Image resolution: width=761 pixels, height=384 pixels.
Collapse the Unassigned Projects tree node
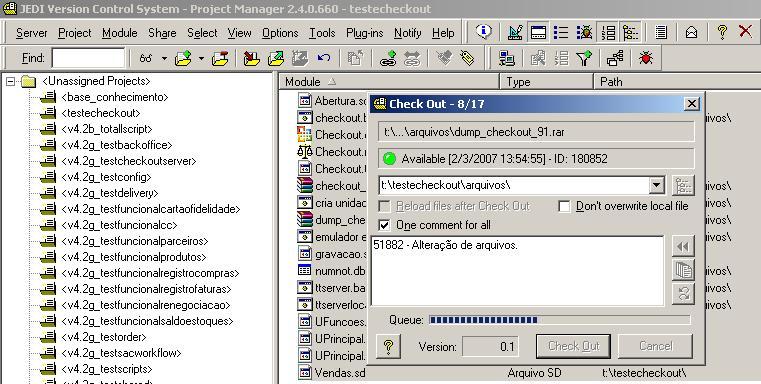coord(10,82)
